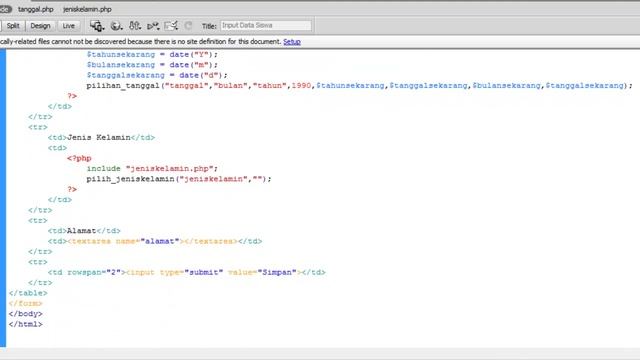Click the pilihan_tanggal function call text
The height and width of the screenshot is (360, 640).
359,86
